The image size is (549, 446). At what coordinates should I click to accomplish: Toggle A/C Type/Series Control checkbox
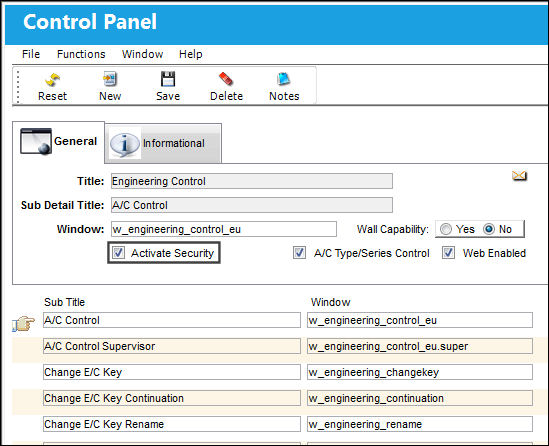click(299, 252)
